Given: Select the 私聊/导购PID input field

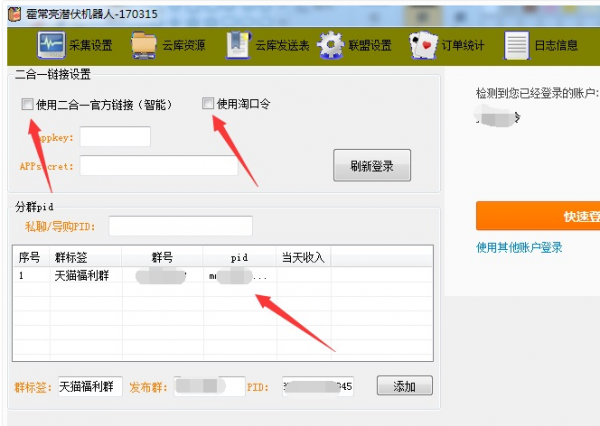Looking at the screenshot, I should click(180, 226).
